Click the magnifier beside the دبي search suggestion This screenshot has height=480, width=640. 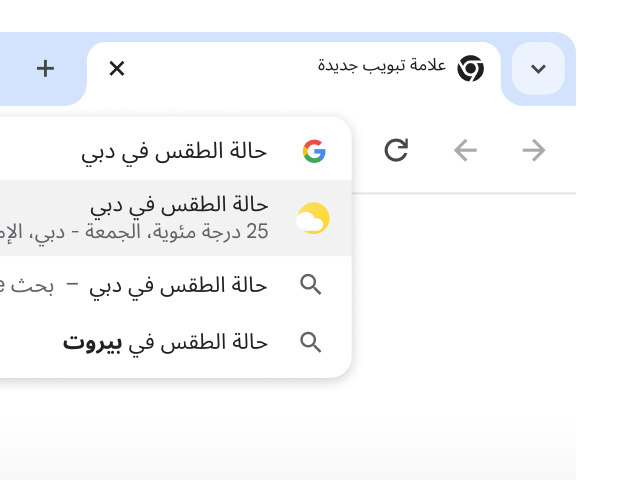311,285
